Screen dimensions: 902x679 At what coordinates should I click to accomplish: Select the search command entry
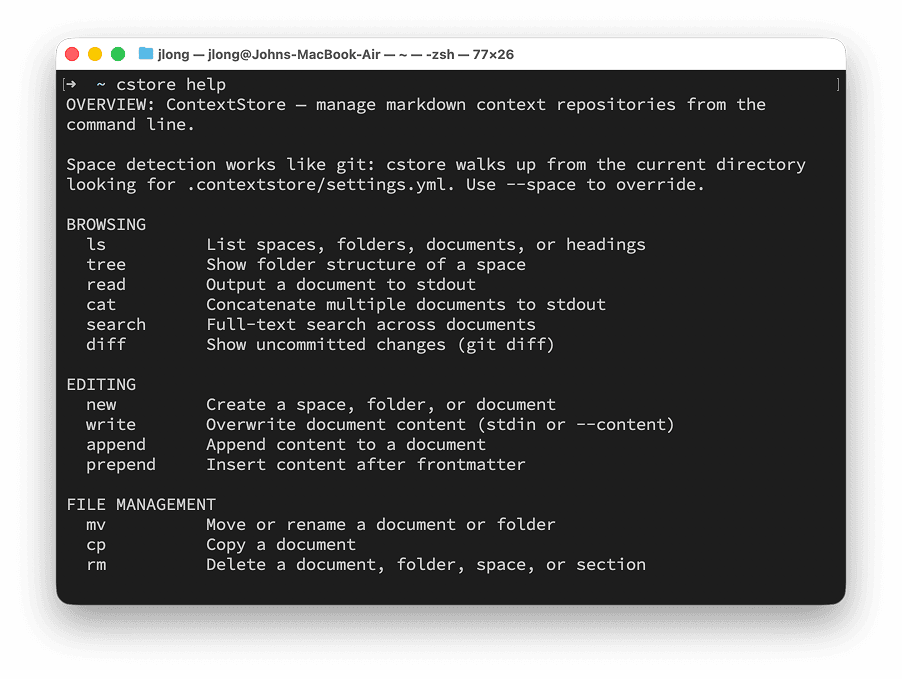click(x=115, y=324)
